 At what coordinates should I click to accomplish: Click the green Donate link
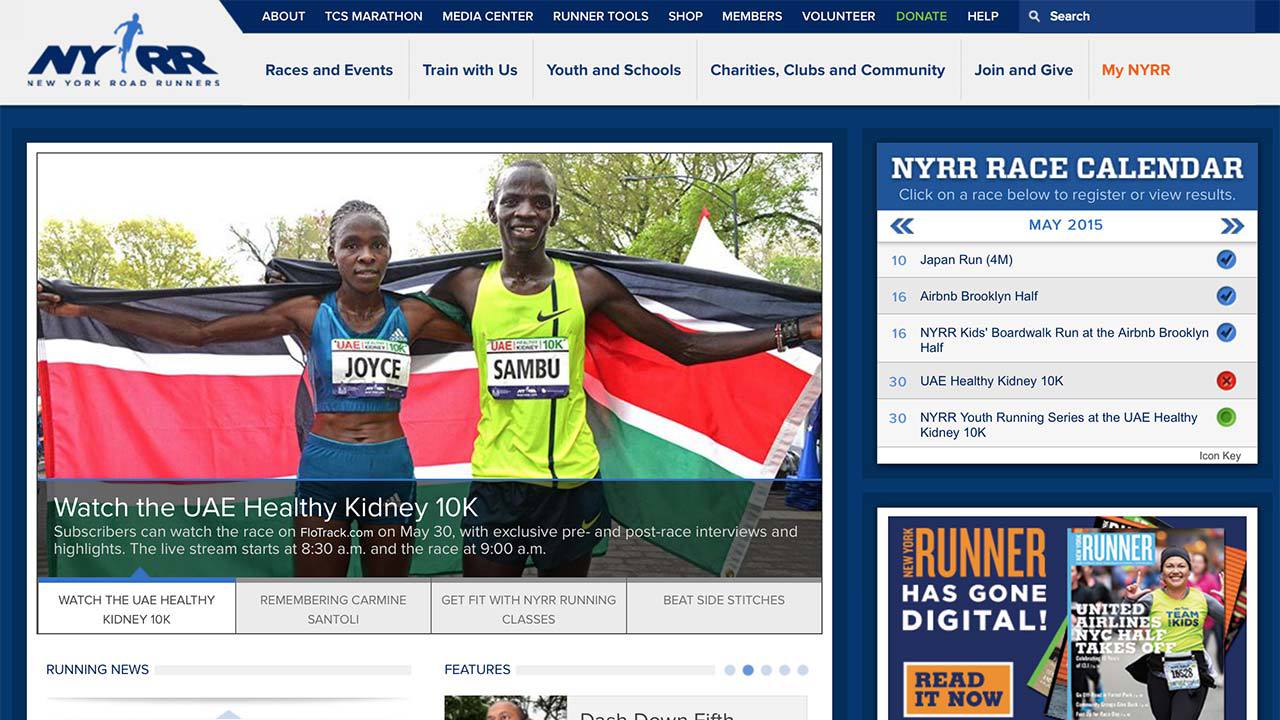pos(921,16)
